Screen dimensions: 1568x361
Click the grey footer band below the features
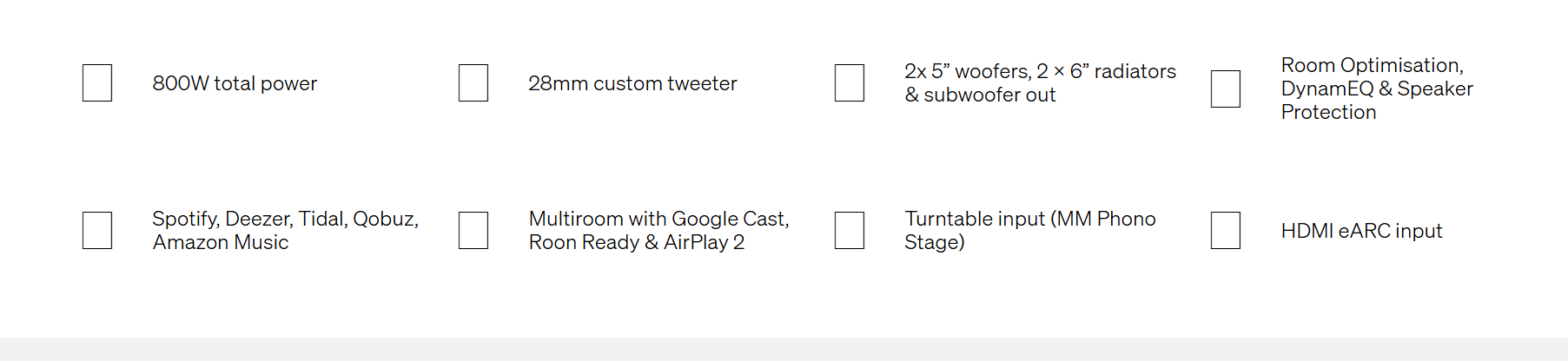(784, 349)
